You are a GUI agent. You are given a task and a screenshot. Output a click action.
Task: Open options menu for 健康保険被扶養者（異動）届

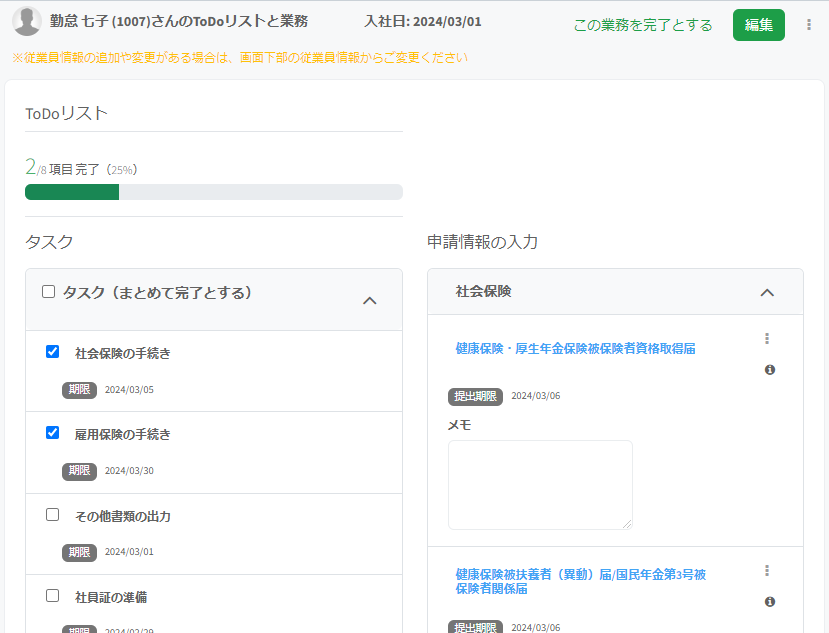[767, 571]
